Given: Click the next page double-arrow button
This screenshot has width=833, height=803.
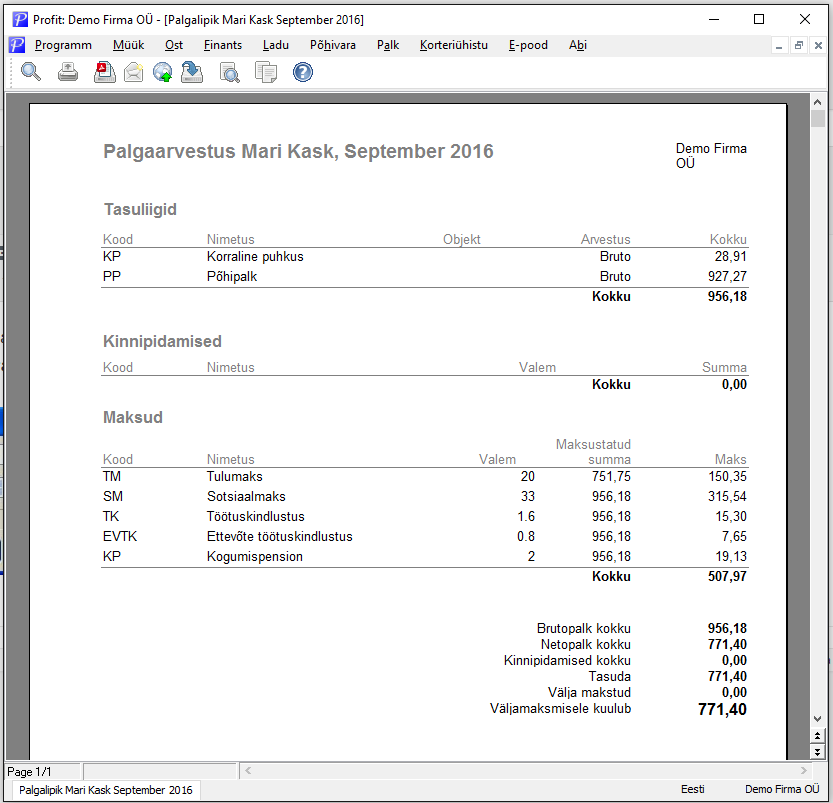Looking at the screenshot, I should click(x=818, y=752).
